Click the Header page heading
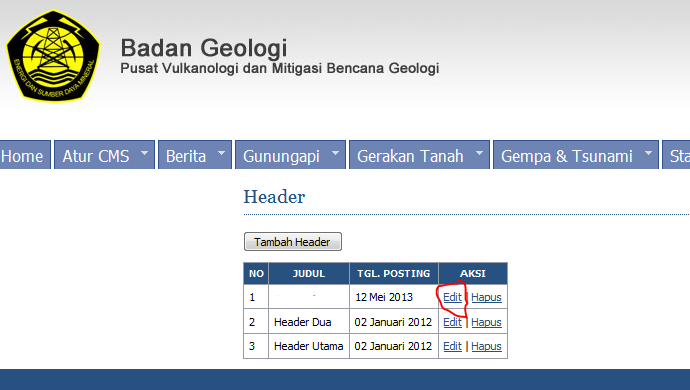This screenshot has width=690, height=390. 274,197
